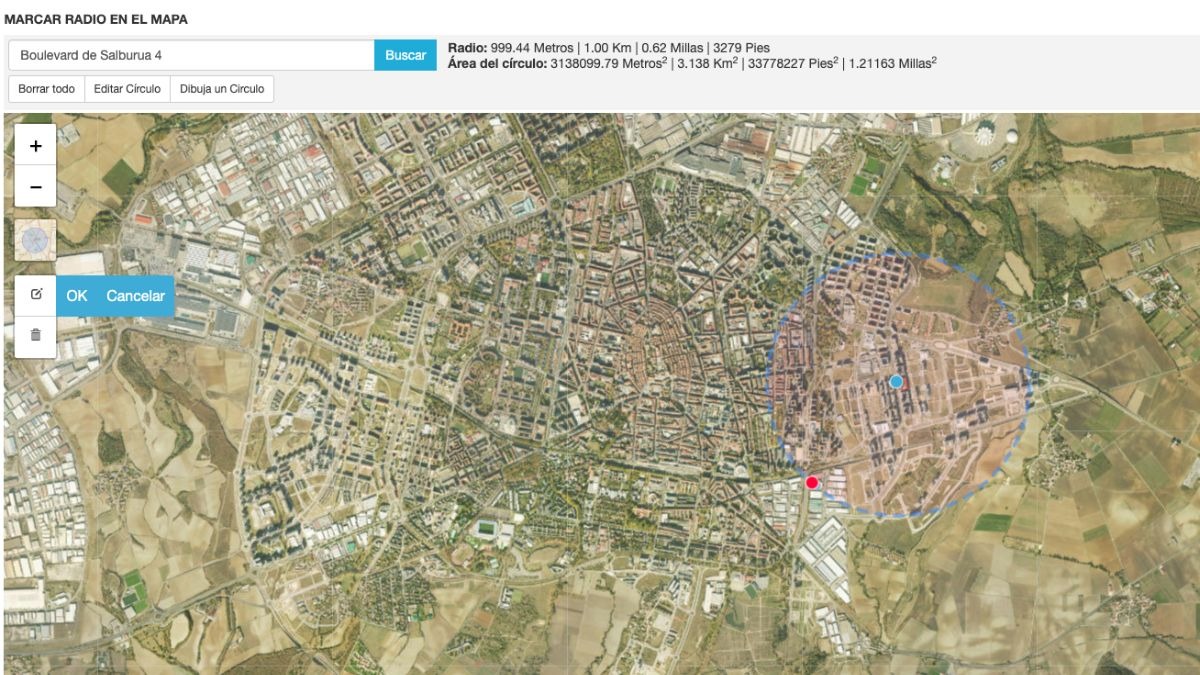The width and height of the screenshot is (1200, 675).
Task: Click the red marker on the map
Action: point(812,481)
